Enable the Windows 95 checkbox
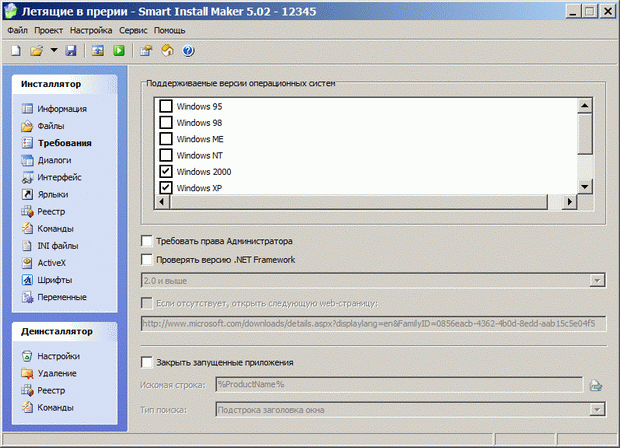The image size is (620, 448). tap(166, 106)
